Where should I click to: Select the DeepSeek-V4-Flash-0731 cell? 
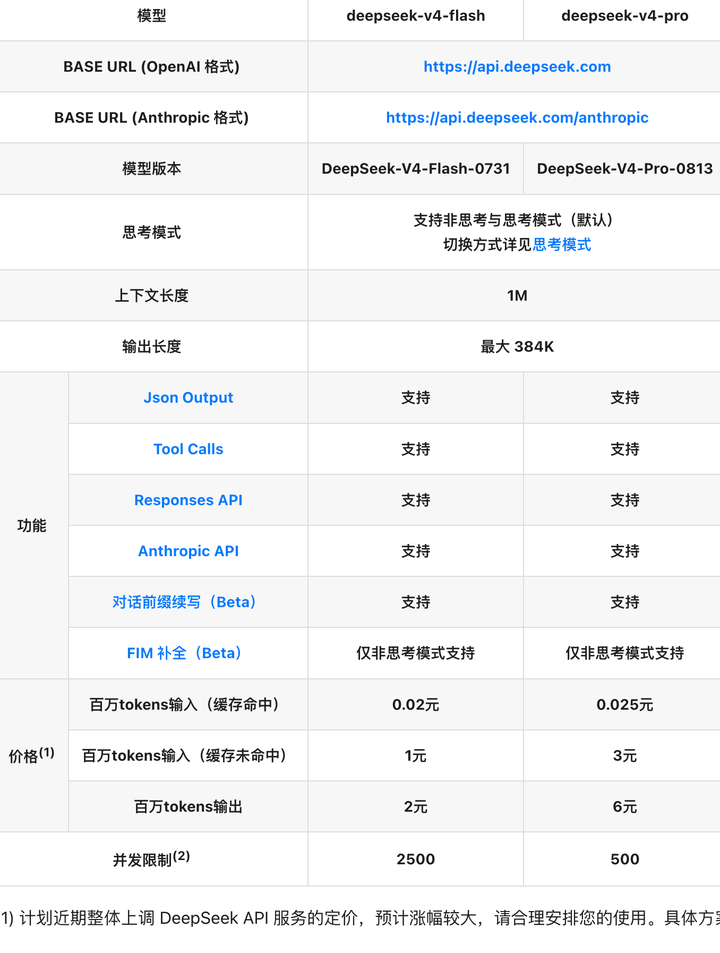point(416,169)
